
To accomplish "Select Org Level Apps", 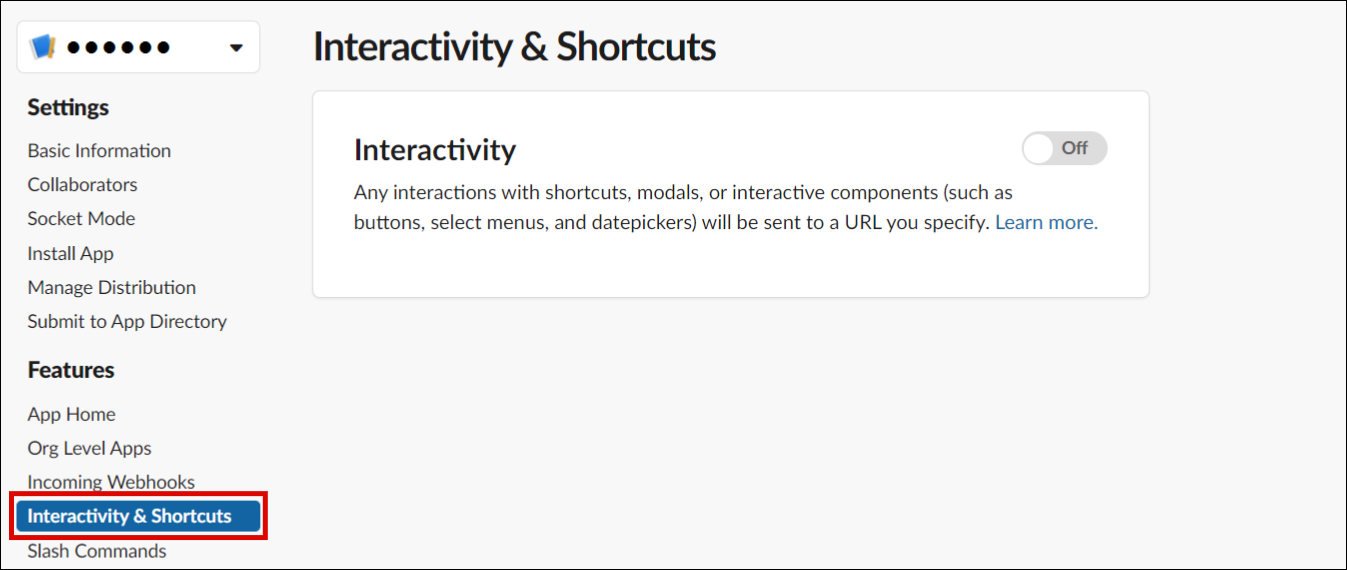I will pos(89,449).
